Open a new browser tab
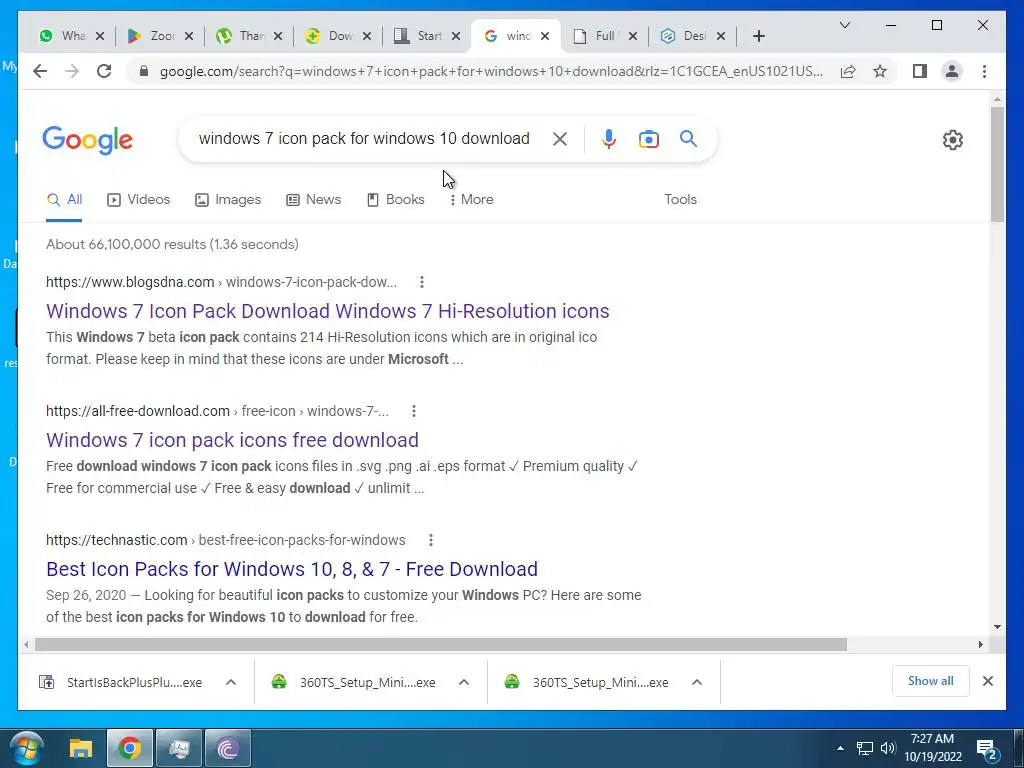The width and height of the screenshot is (1024, 768). 758,37
